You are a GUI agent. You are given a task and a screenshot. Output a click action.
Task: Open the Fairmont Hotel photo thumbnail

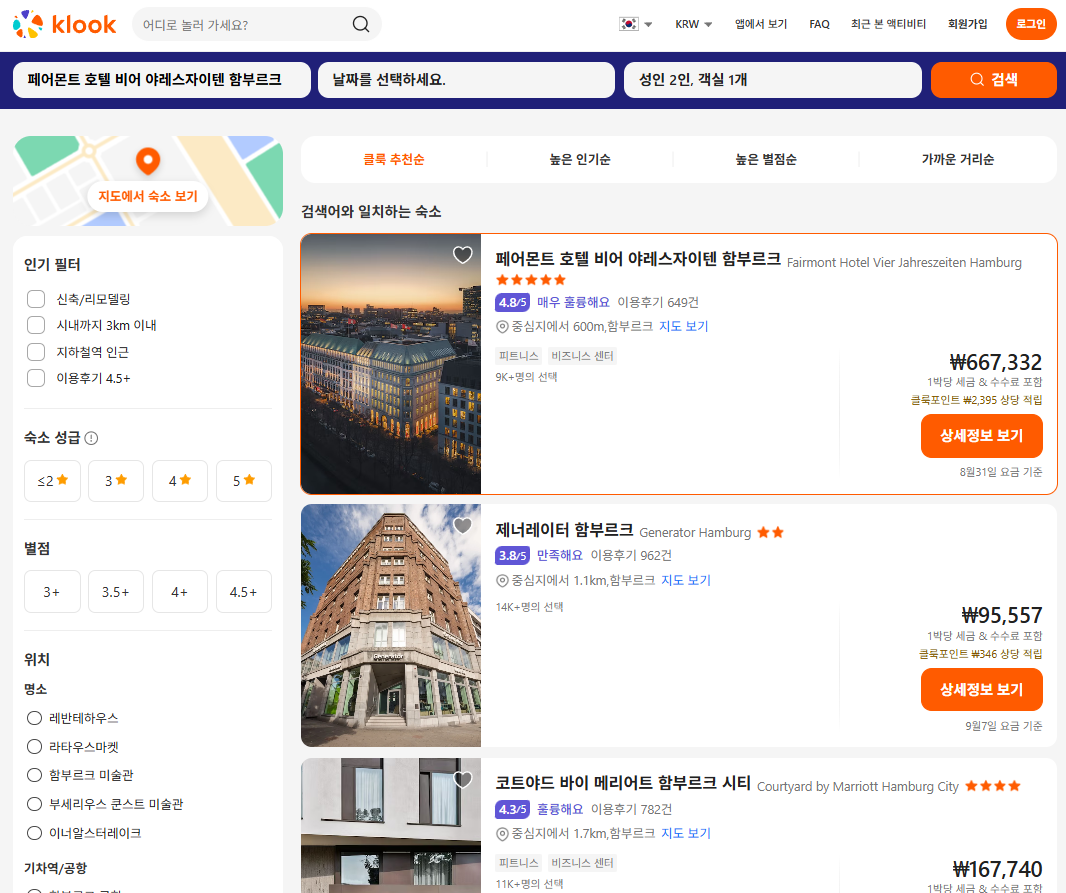coord(391,364)
